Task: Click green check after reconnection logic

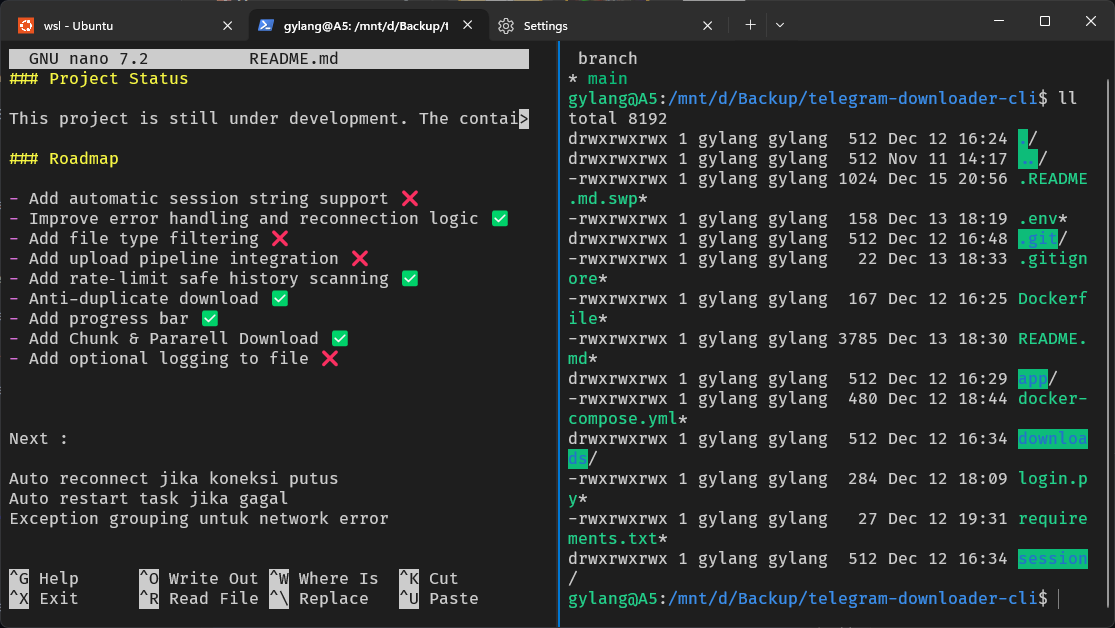Action: 500,218
